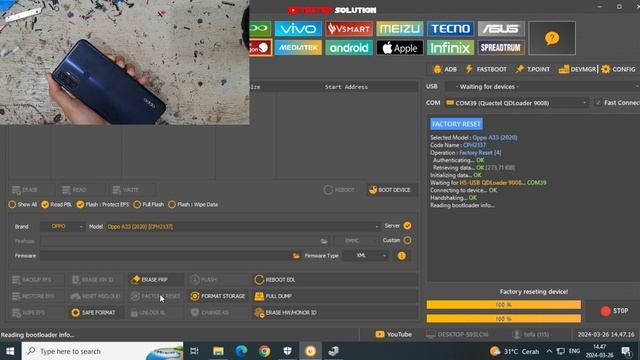Open the Apple module tile

tap(400, 48)
